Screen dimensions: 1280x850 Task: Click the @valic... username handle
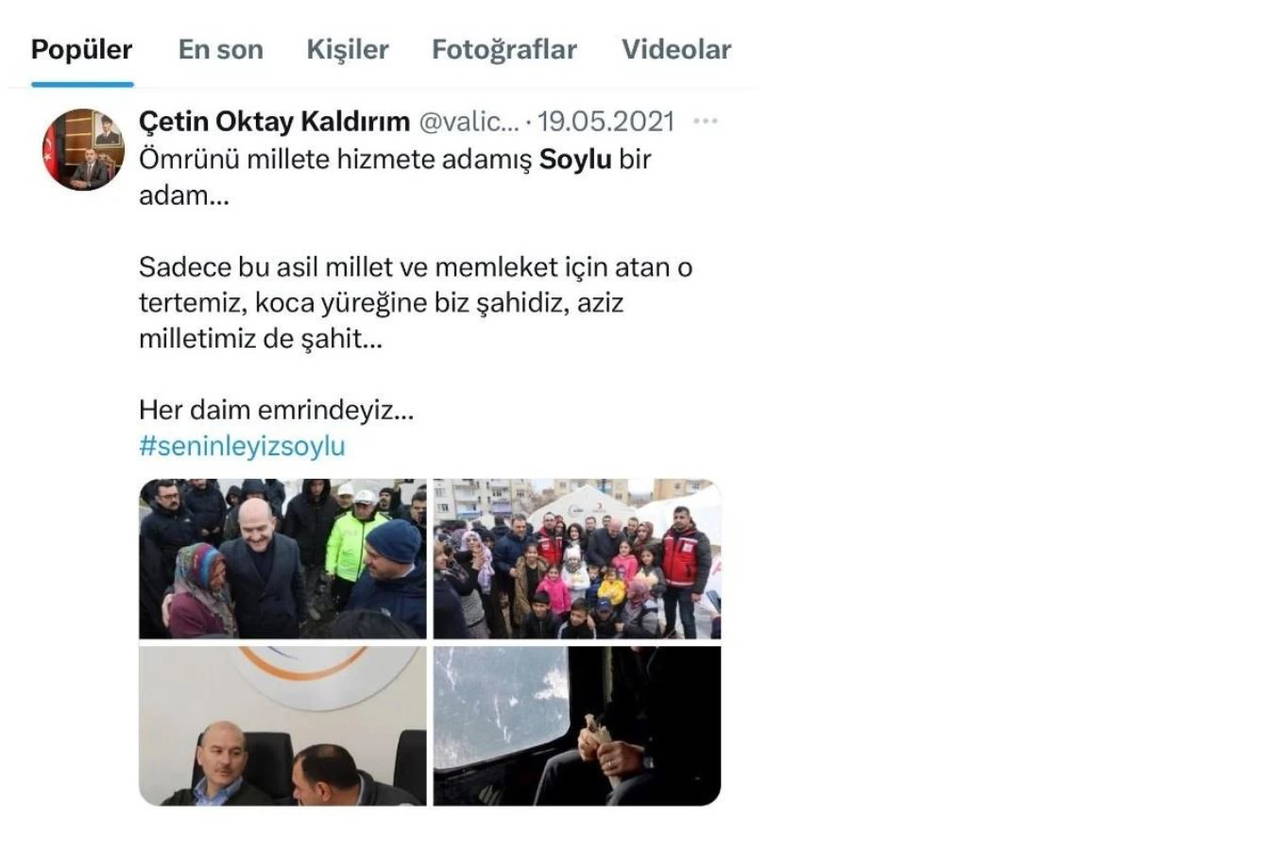pos(468,122)
